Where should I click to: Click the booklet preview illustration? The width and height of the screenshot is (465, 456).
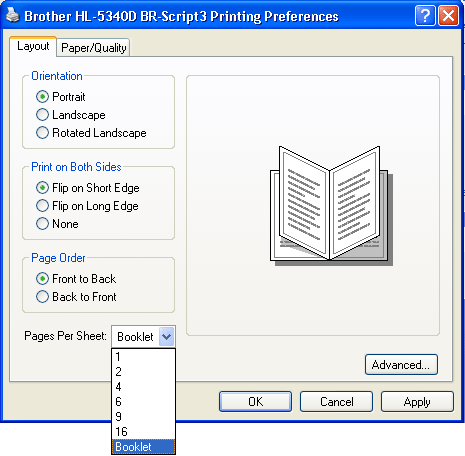[x=331, y=205]
